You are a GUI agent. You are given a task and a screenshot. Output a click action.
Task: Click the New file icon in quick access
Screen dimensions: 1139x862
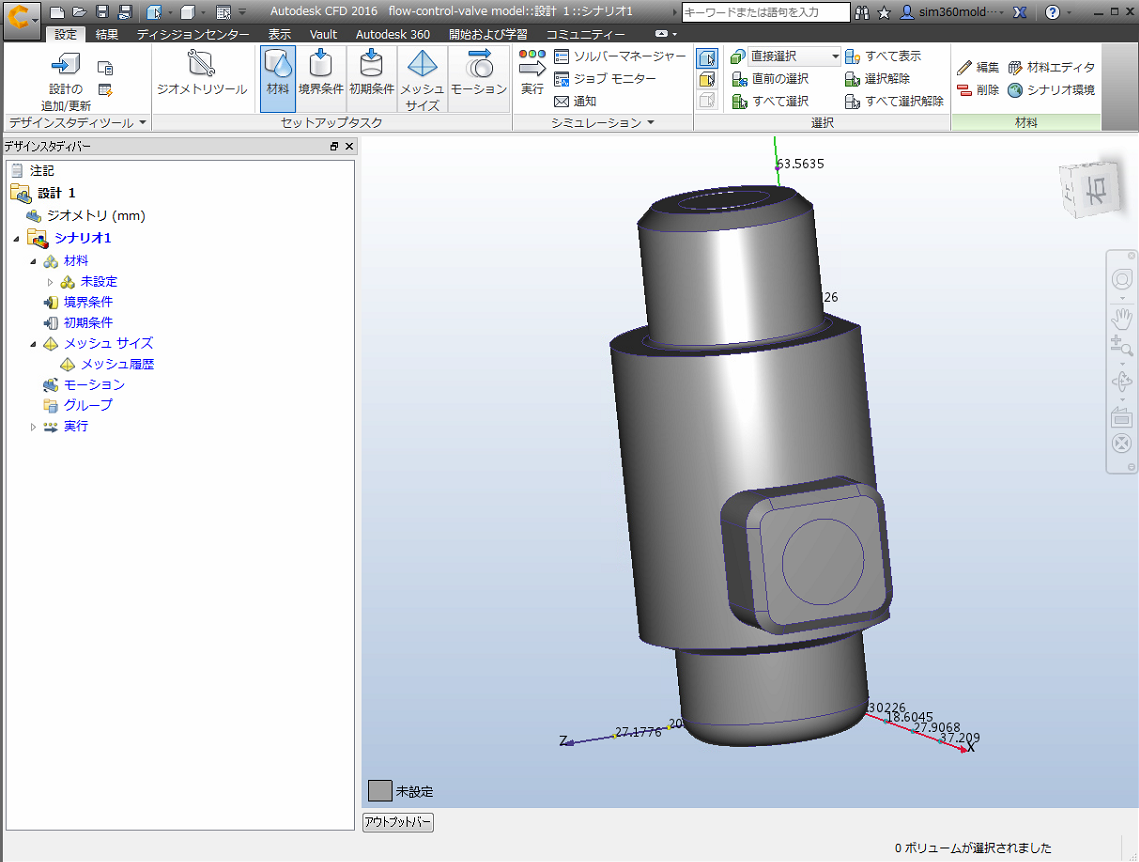pyautogui.click(x=57, y=12)
